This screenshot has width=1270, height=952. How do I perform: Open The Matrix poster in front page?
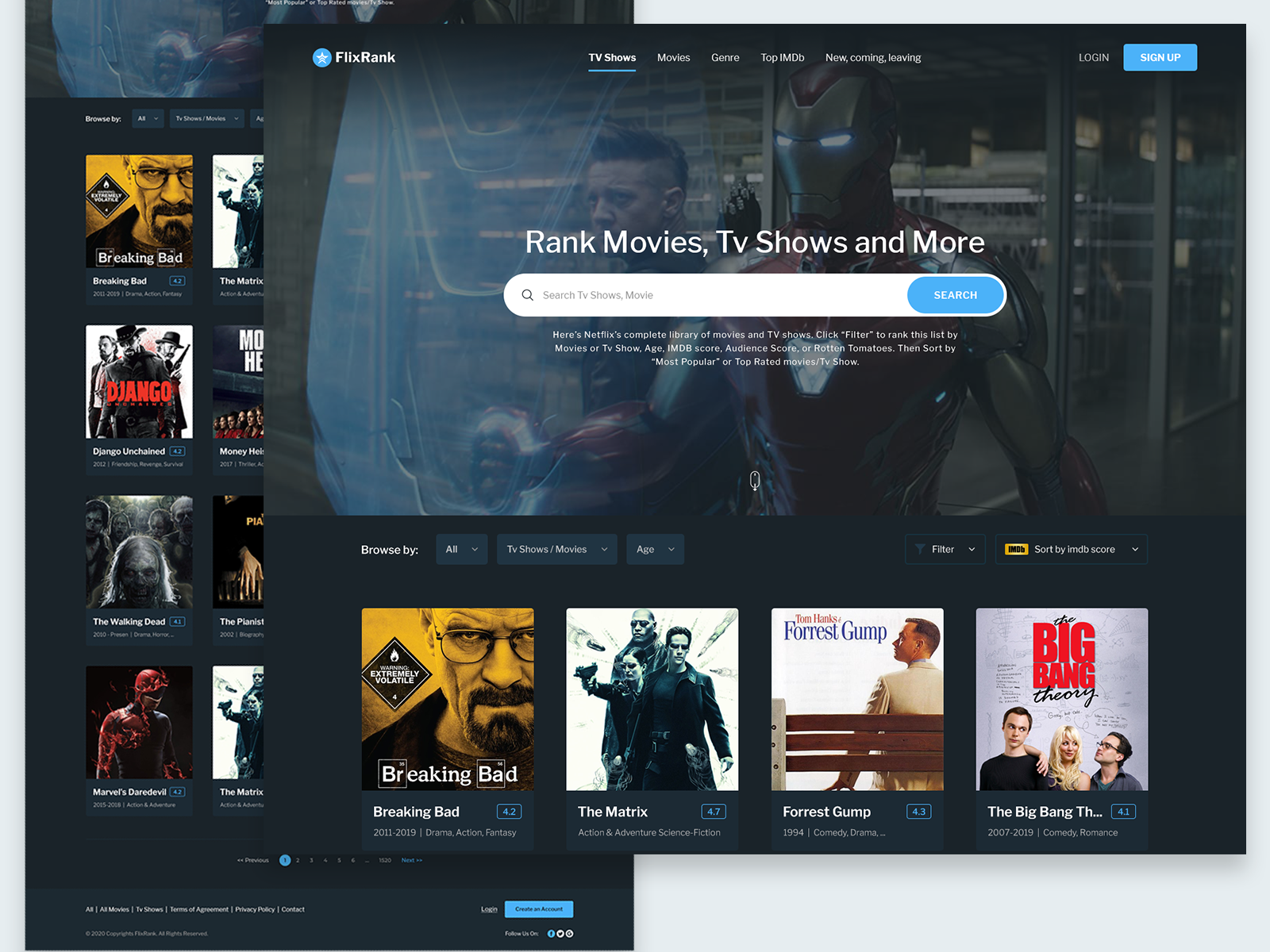[x=652, y=699]
